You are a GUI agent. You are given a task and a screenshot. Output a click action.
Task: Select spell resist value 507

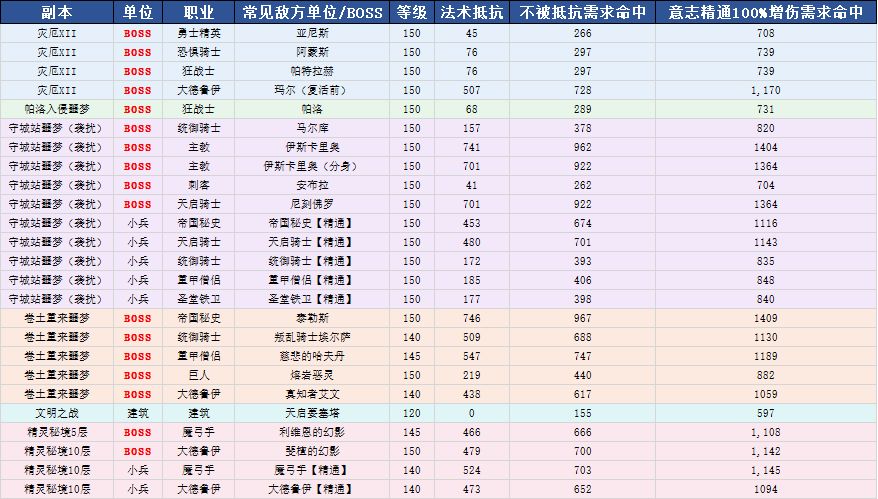[471, 90]
